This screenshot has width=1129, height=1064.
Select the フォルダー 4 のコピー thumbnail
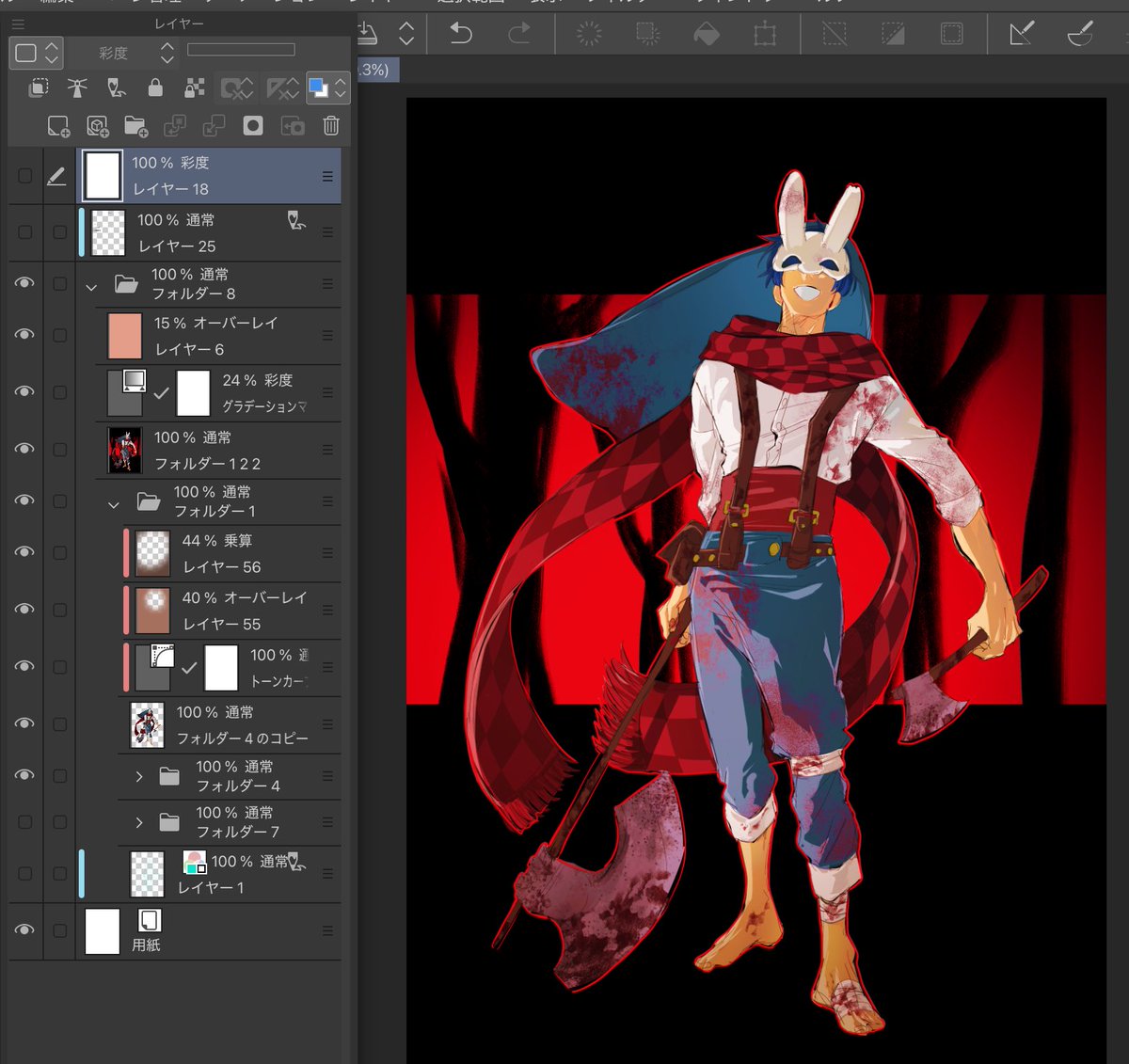tap(147, 724)
